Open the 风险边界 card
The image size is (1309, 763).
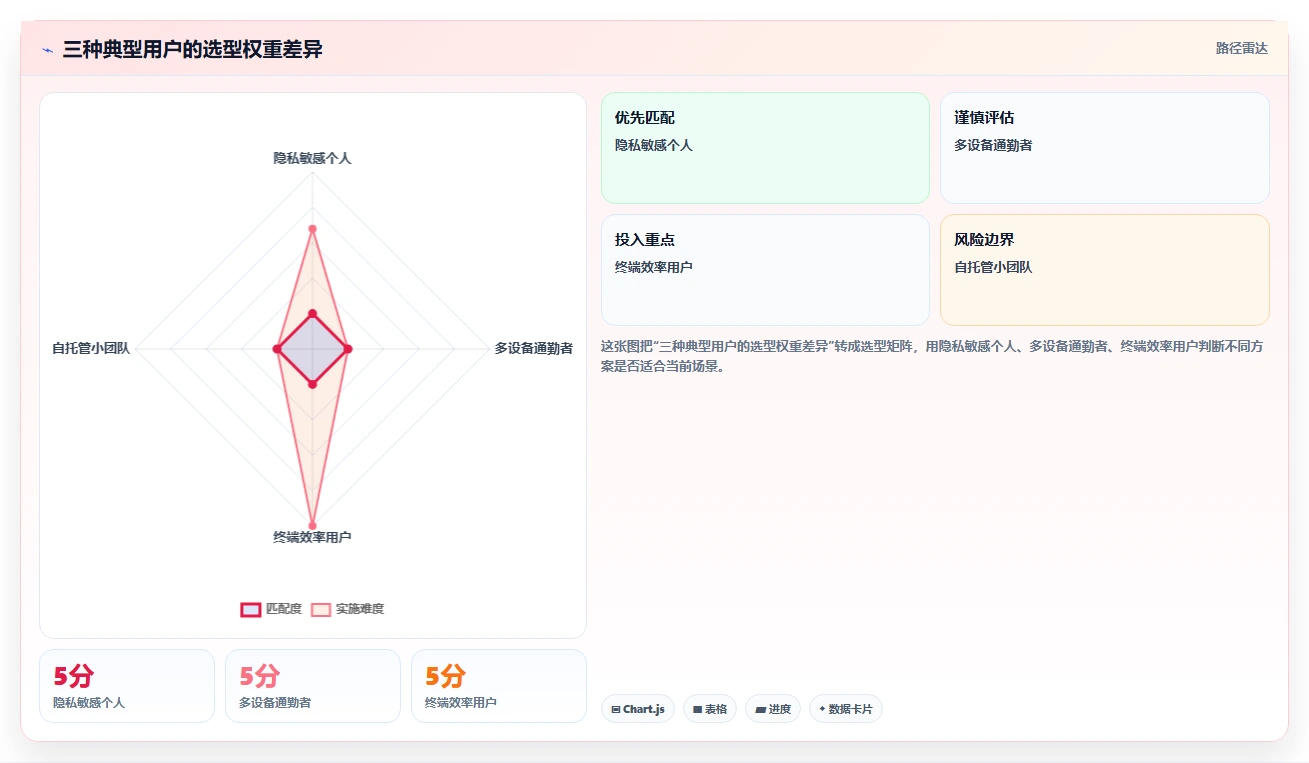point(1105,270)
